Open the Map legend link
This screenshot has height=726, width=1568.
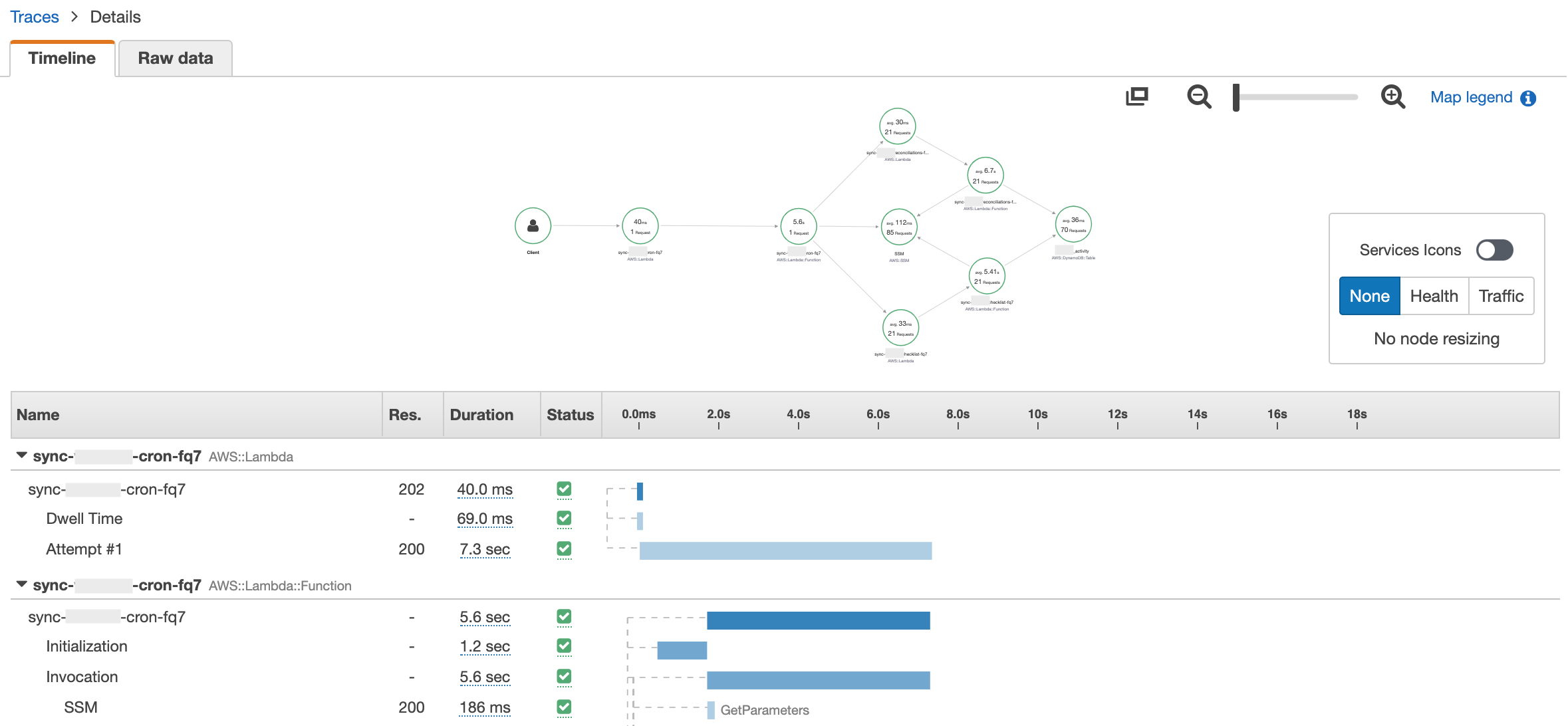[1471, 98]
